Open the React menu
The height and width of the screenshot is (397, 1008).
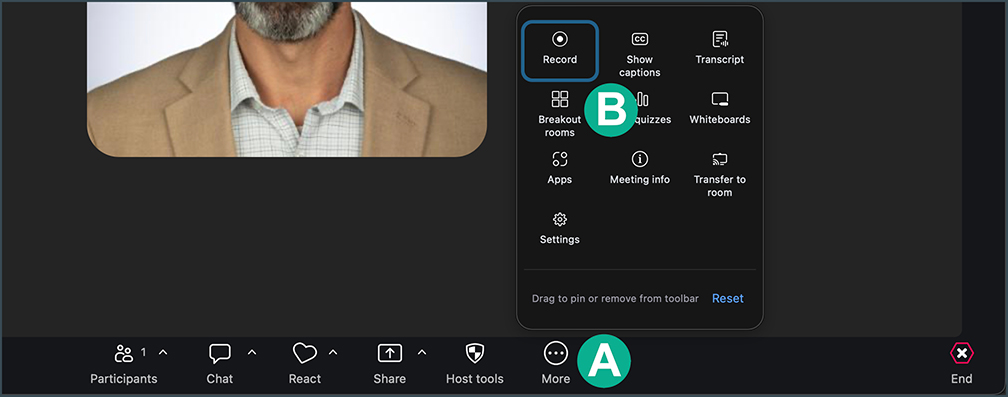[305, 364]
